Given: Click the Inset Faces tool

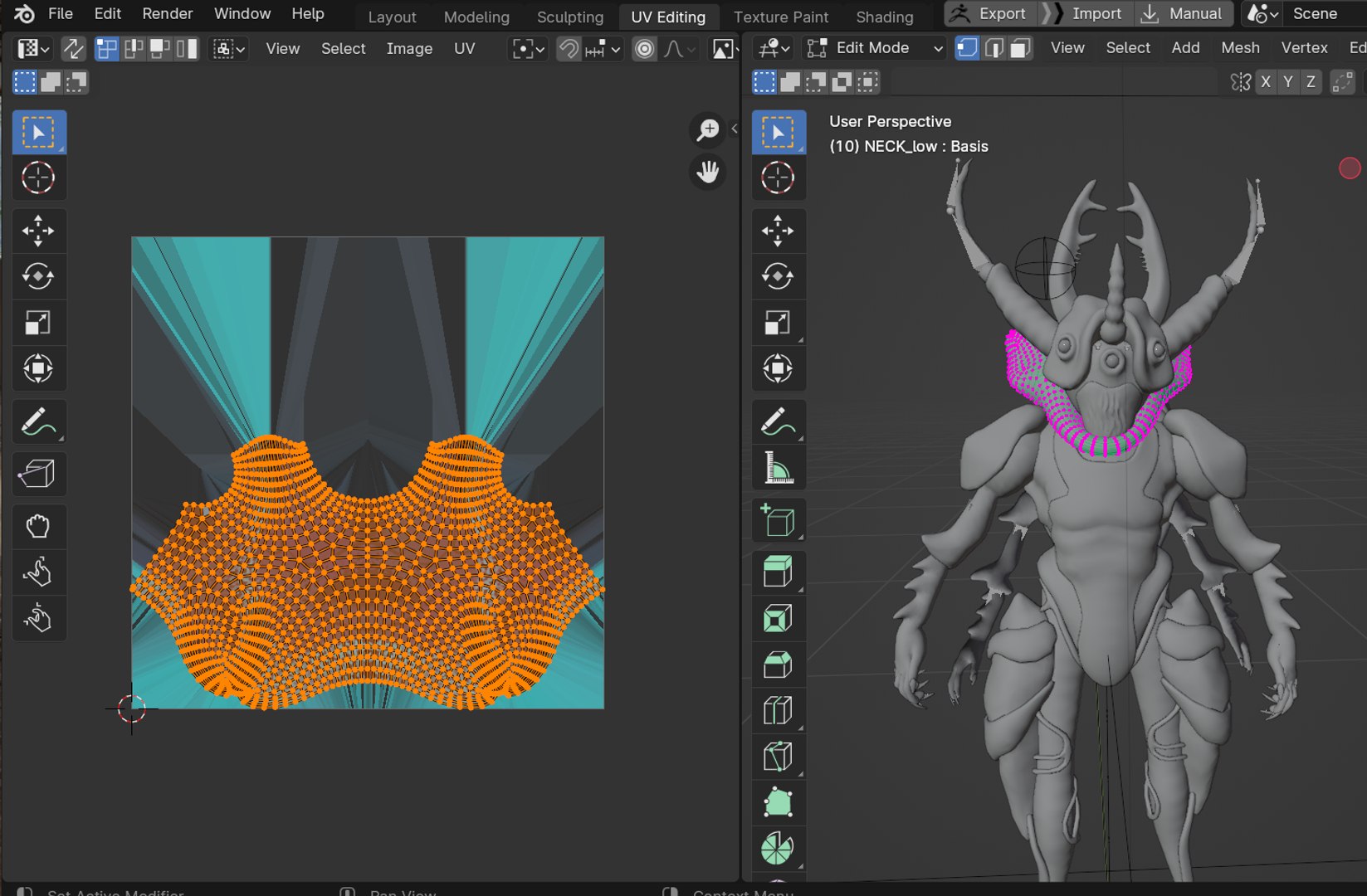Looking at the screenshot, I should coord(778,619).
